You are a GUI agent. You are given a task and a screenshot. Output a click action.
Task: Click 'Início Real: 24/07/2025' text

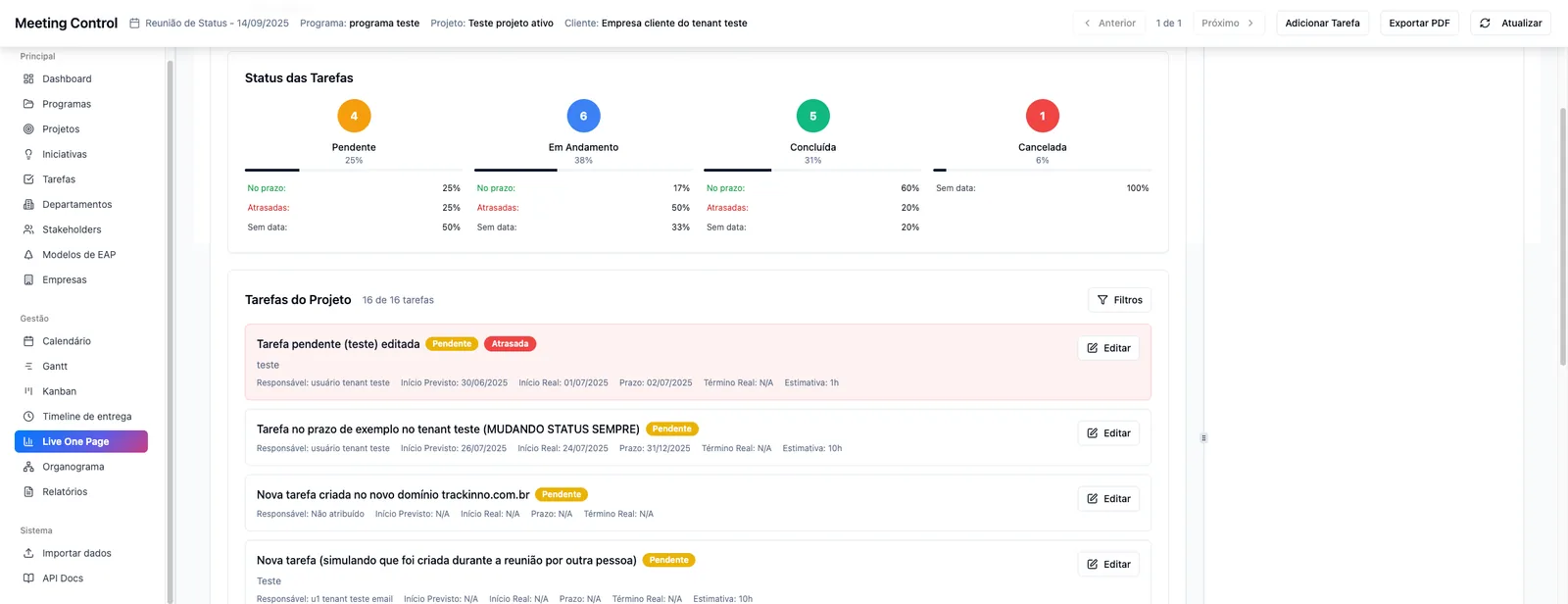(x=563, y=449)
